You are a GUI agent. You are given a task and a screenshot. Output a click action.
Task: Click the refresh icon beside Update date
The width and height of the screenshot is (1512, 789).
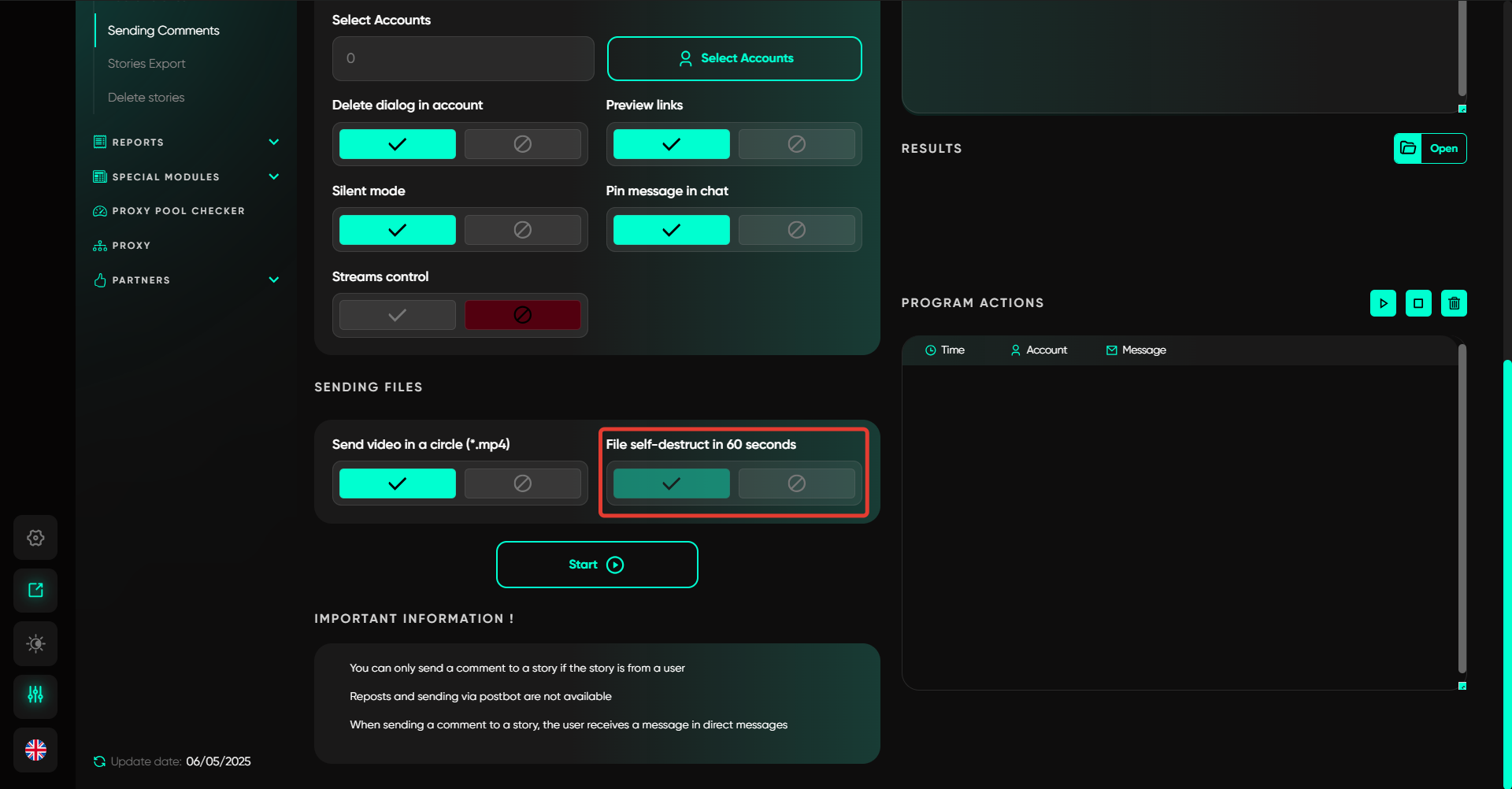[99, 761]
